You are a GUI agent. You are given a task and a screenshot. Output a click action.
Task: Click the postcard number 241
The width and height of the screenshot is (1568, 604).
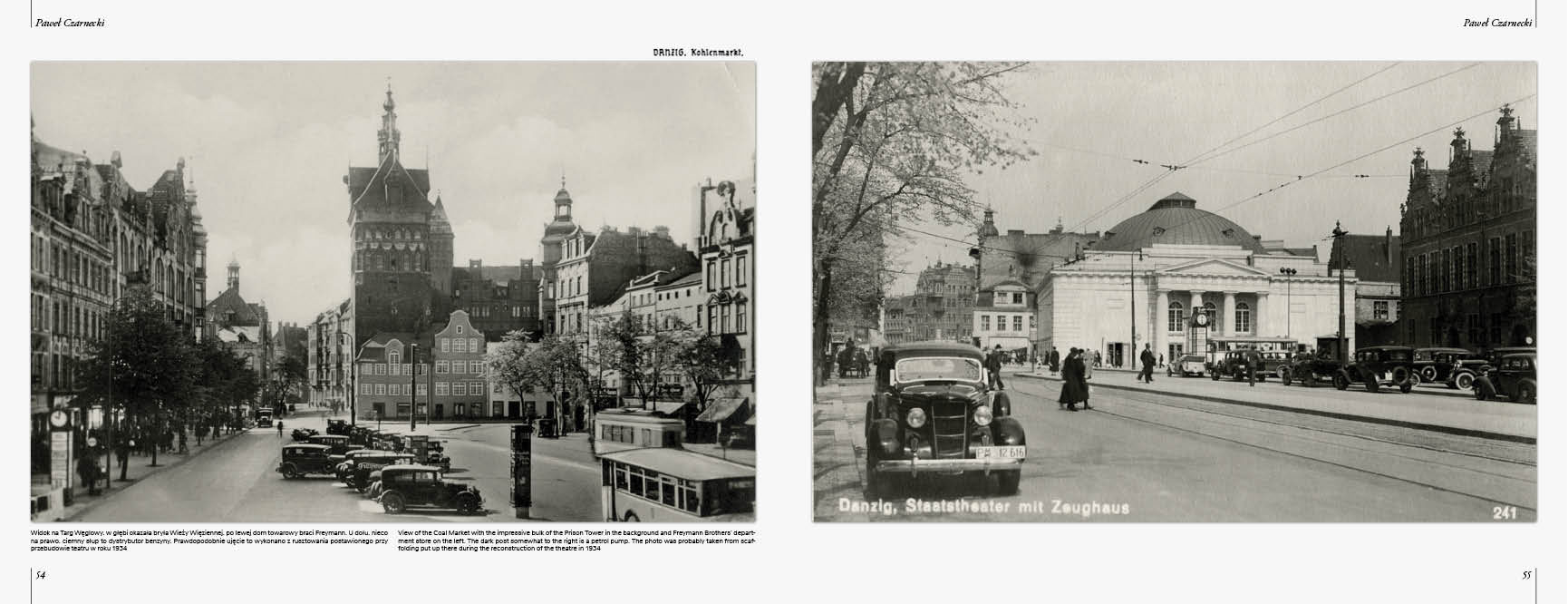(1504, 513)
